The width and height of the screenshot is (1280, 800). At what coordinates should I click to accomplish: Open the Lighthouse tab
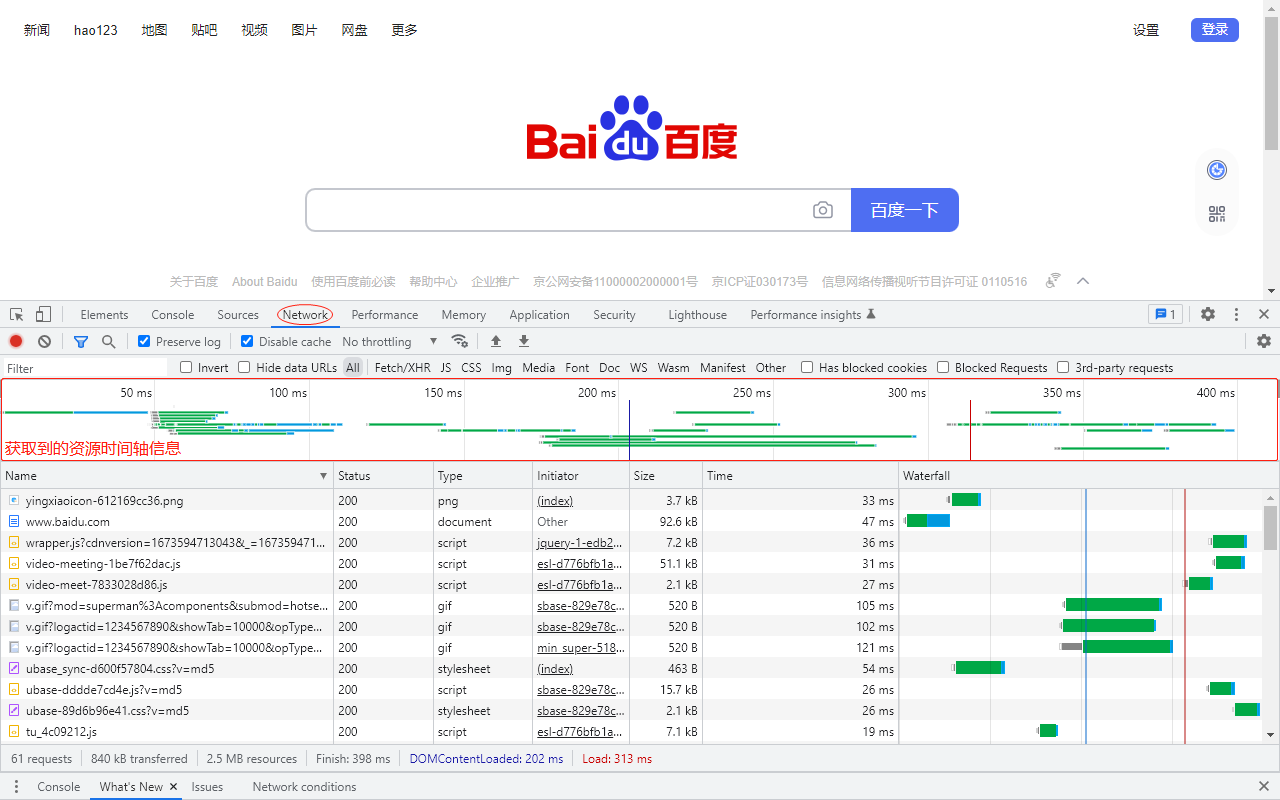[697, 314]
